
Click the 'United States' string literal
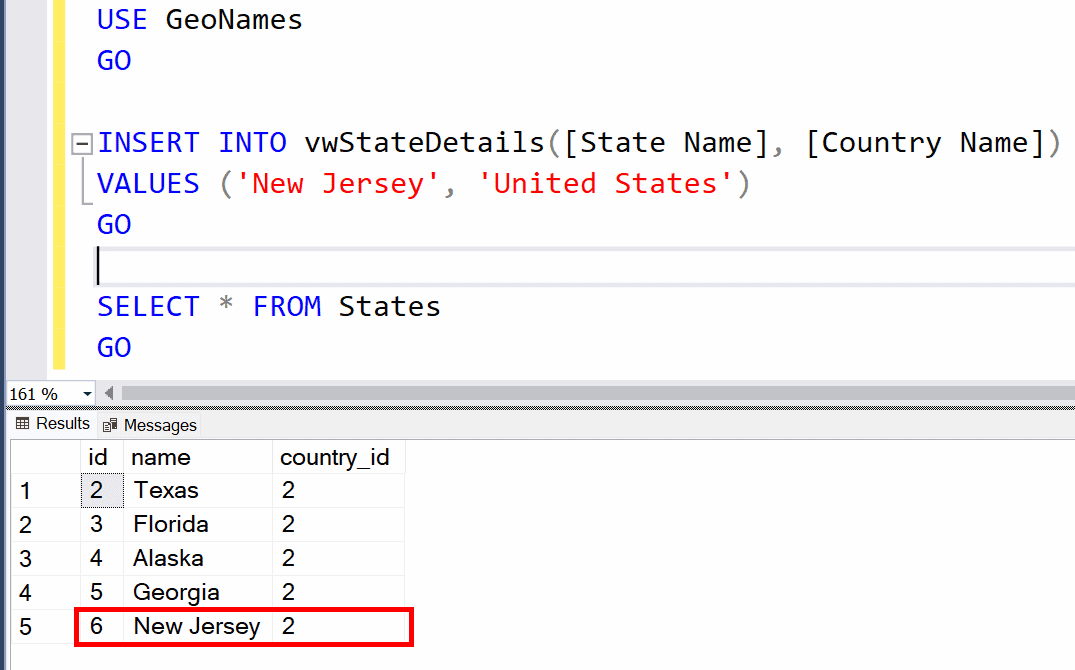pyautogui.click(x=603, y=183)
